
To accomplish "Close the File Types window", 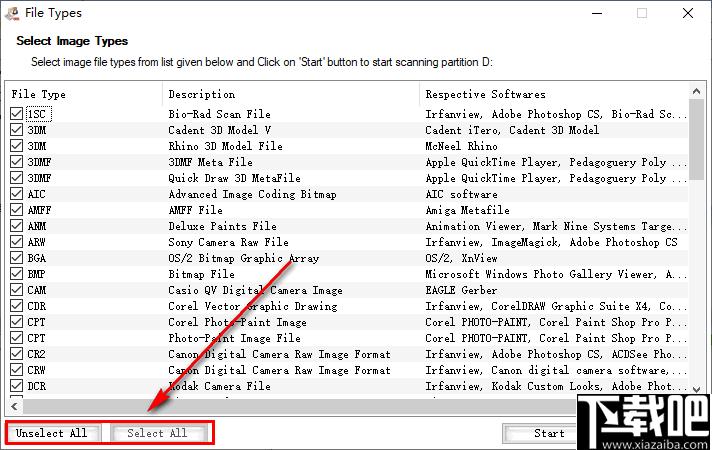I will tap(688, 13).
